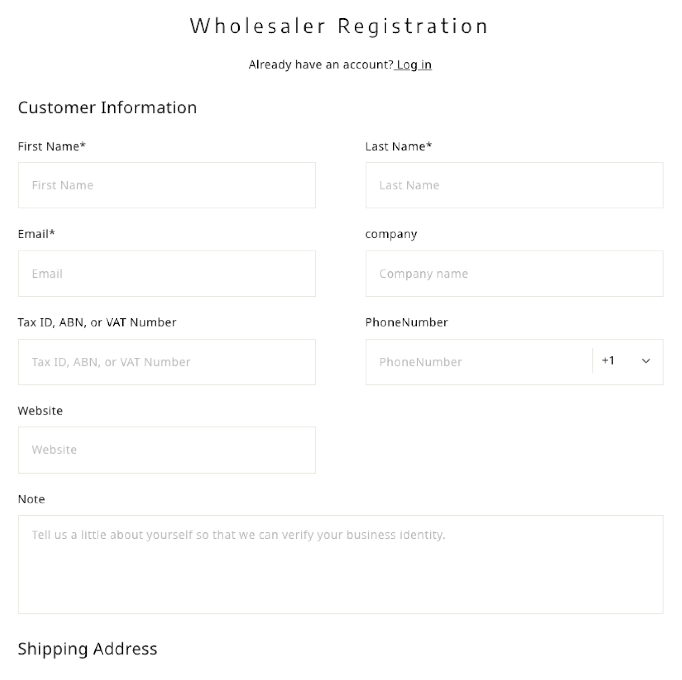Focus the First Name input field
The image size is (682, 680).
pyautogui.click(x=166, y=185)
